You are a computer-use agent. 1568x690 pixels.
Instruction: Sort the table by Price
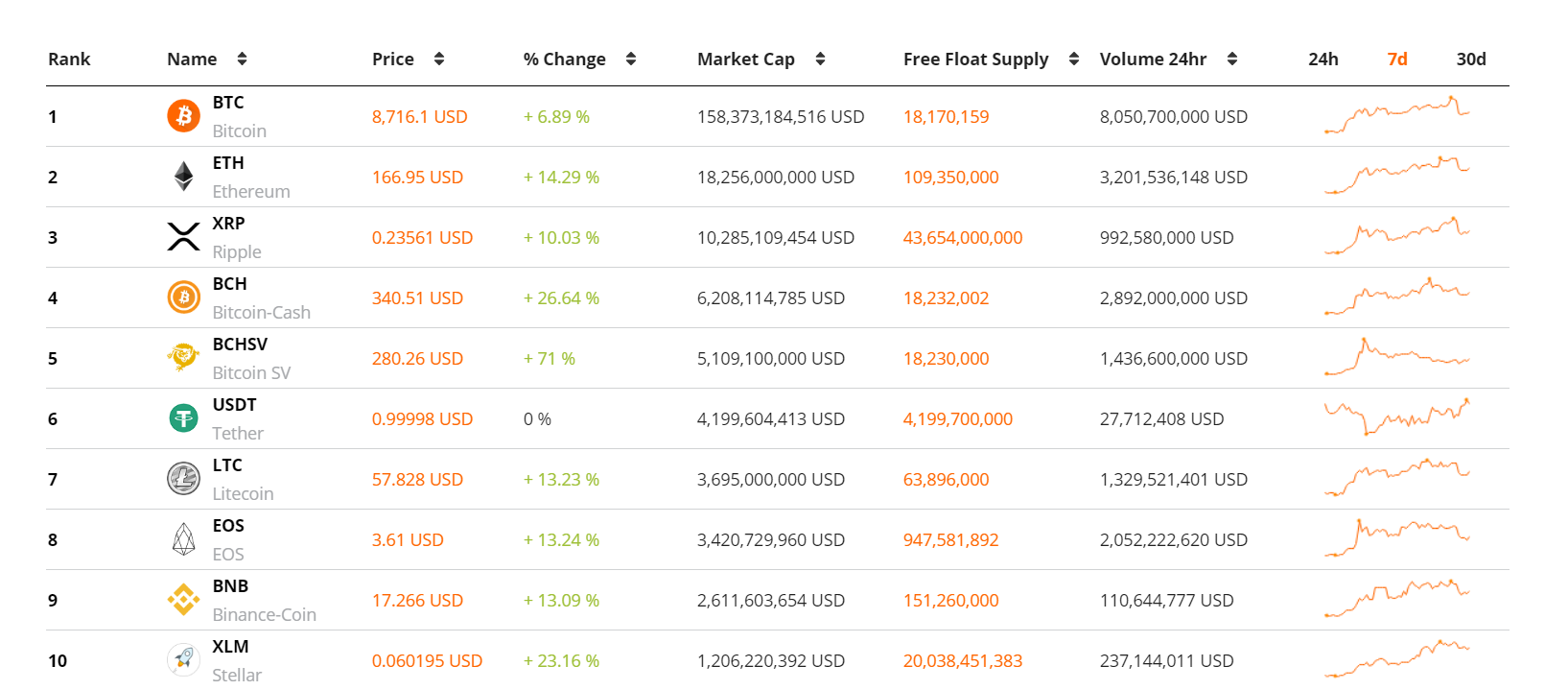[x=439, y=59]
